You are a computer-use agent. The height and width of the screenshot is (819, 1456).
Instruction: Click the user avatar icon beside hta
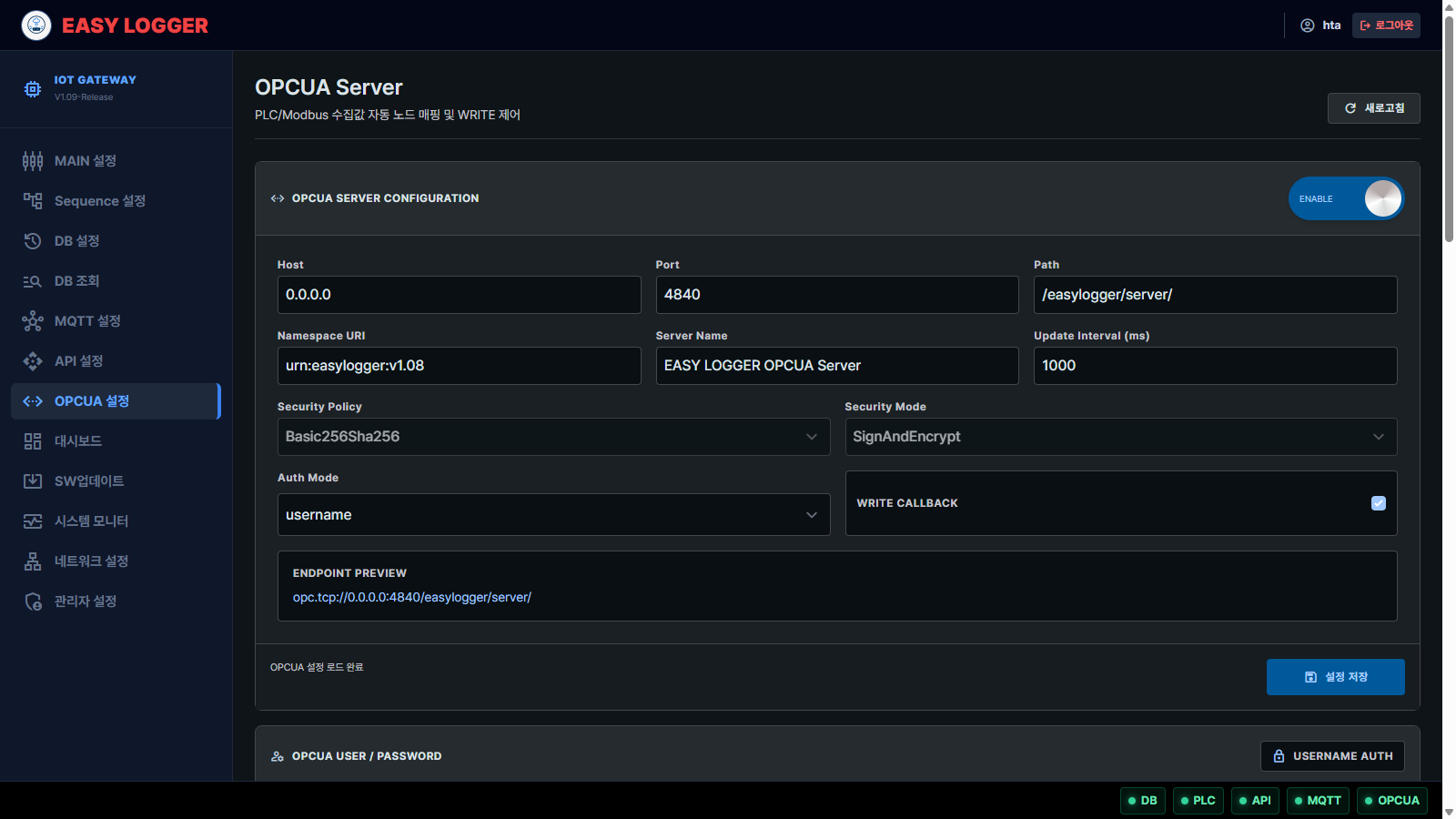pyautogui.click(x=1308, y=25)
